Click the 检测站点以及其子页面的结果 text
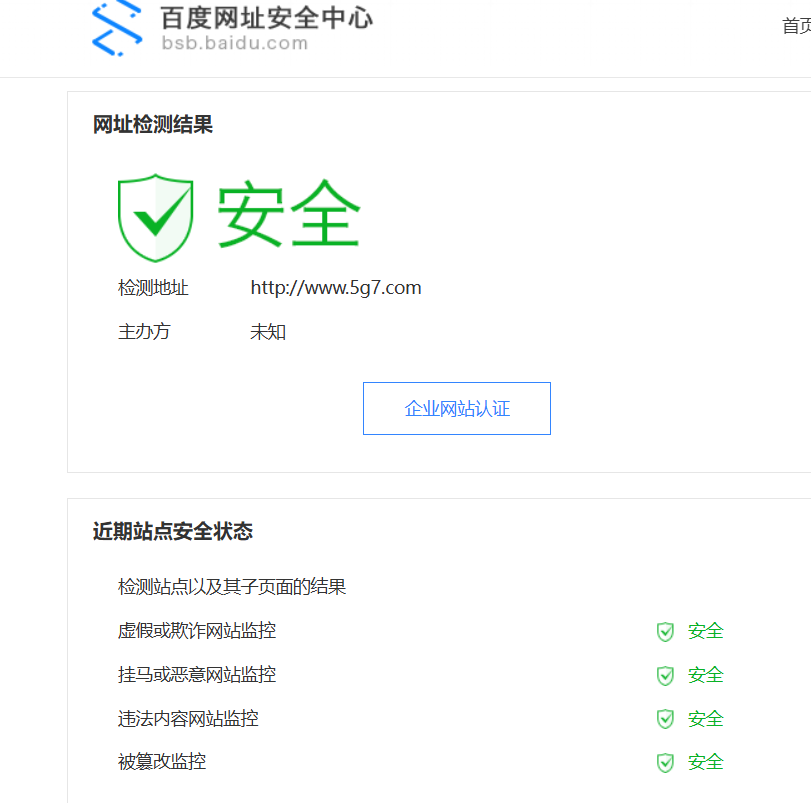This screenshot has height=803, width=811. [x=231, y=587]
